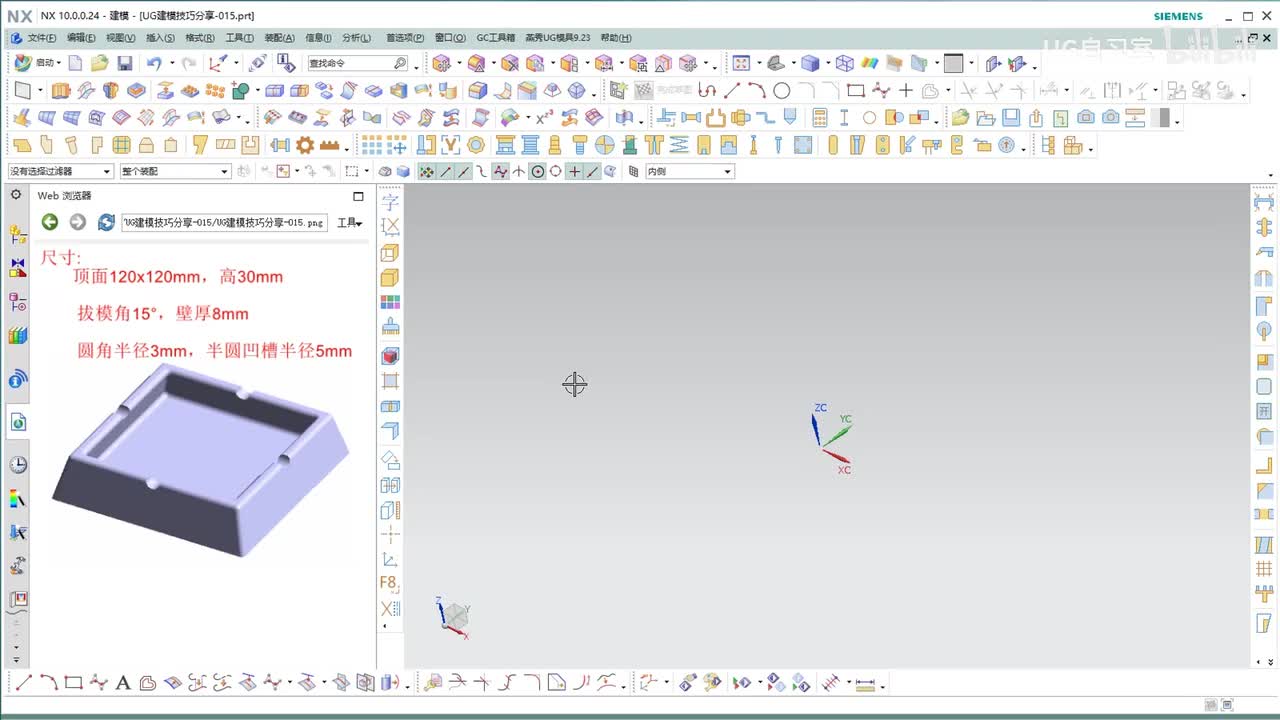Expand the rectangle selection mode dropdown arrow
The image size is (1280, 720).
pyautogui.click(x=366, y=172)
